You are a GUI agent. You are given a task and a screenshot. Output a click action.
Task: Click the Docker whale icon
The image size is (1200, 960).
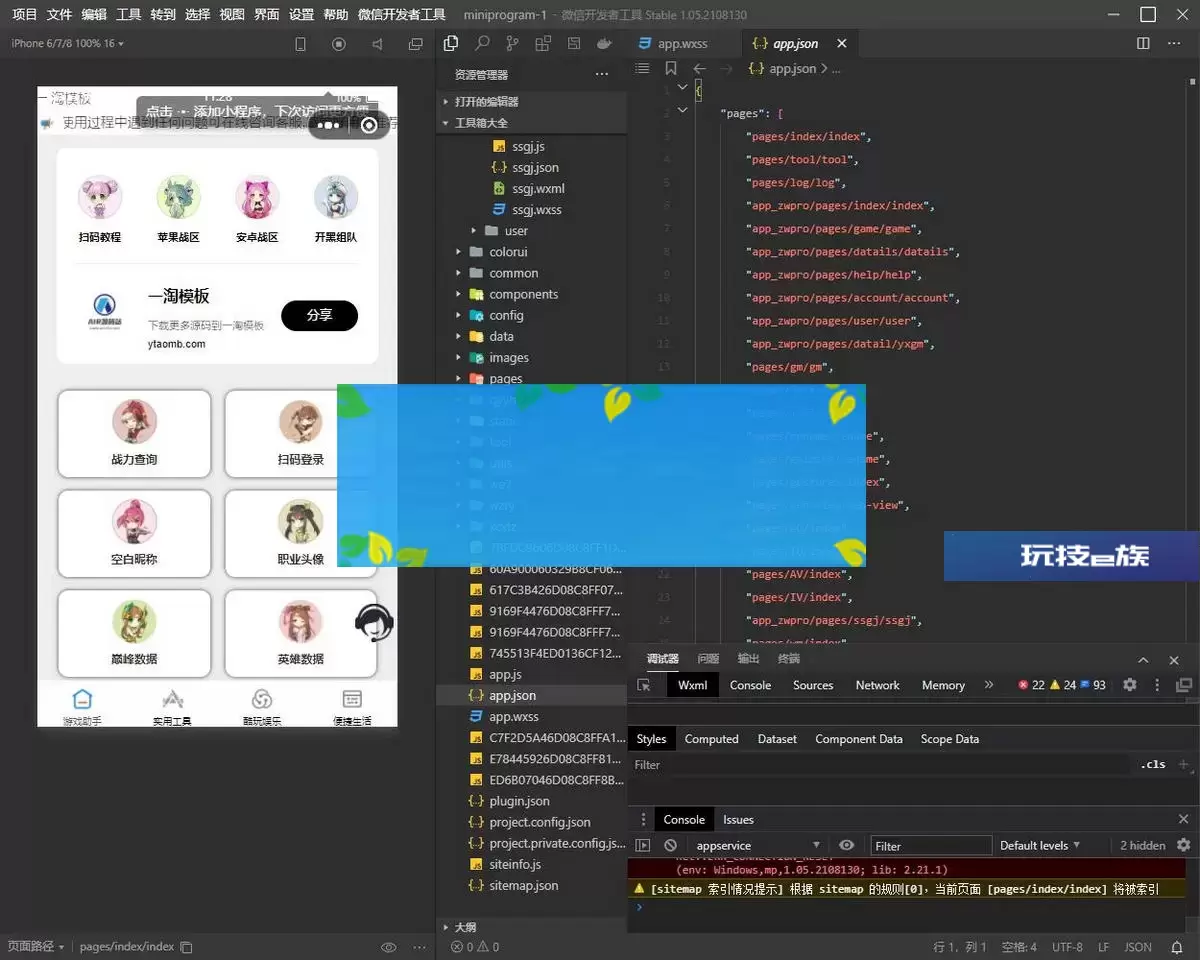tap(604, 44)
